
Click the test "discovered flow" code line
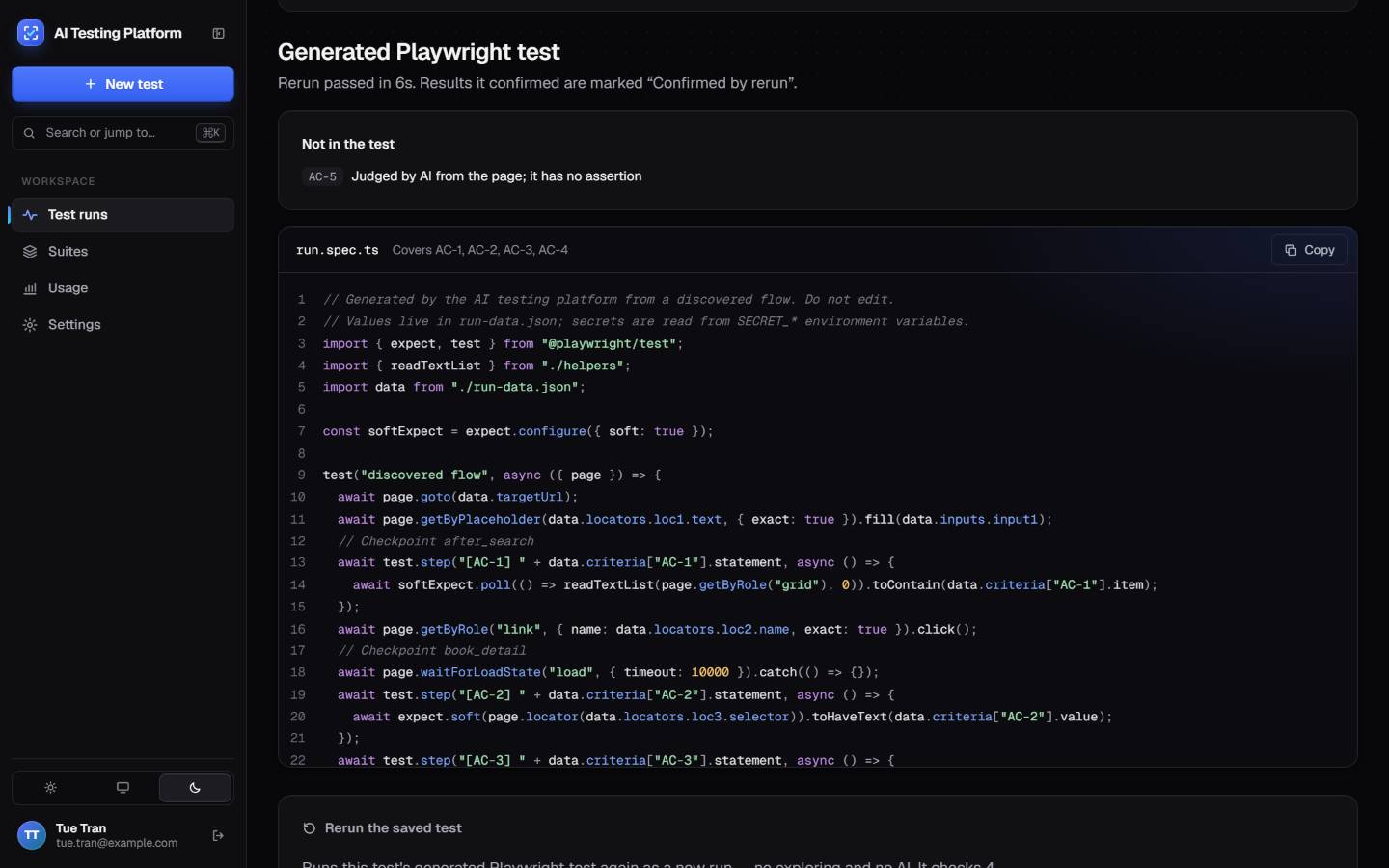[492, 475]
